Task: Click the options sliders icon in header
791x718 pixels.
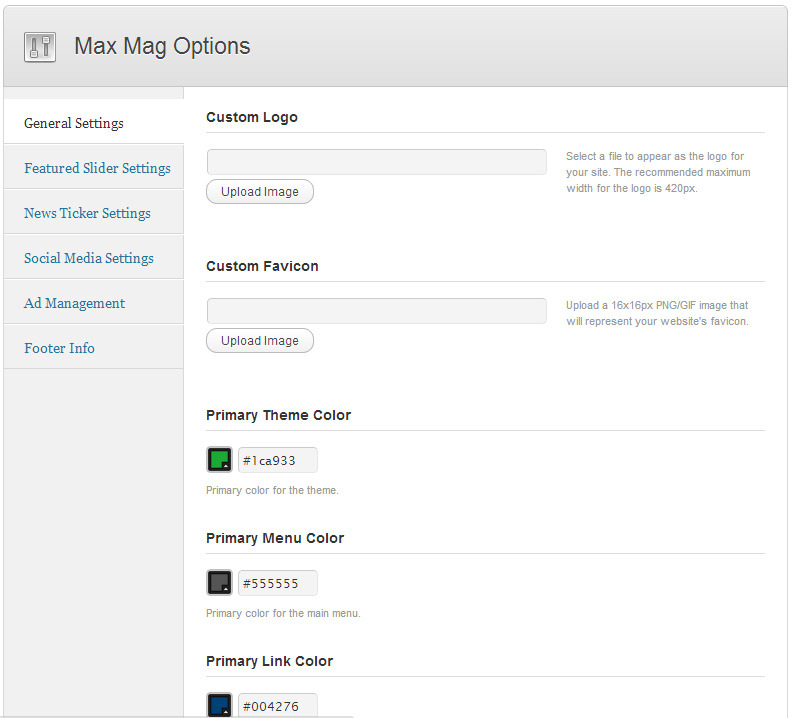Action: (x=40, y=47)
